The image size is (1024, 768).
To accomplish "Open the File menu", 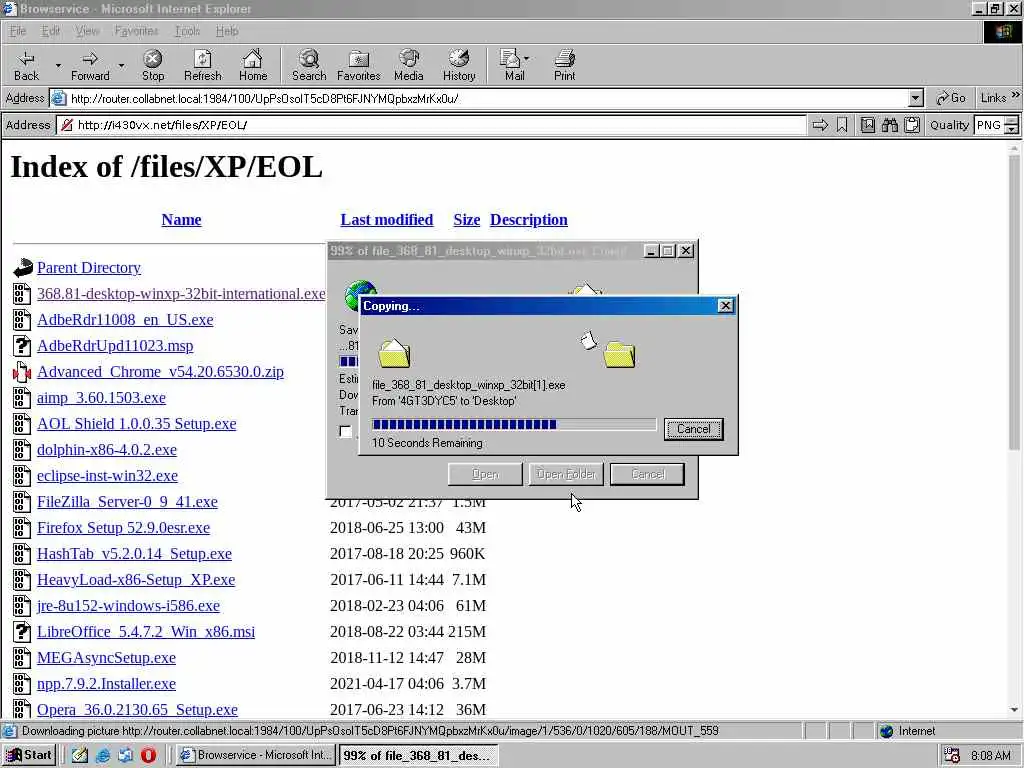I will coord(18,31).
